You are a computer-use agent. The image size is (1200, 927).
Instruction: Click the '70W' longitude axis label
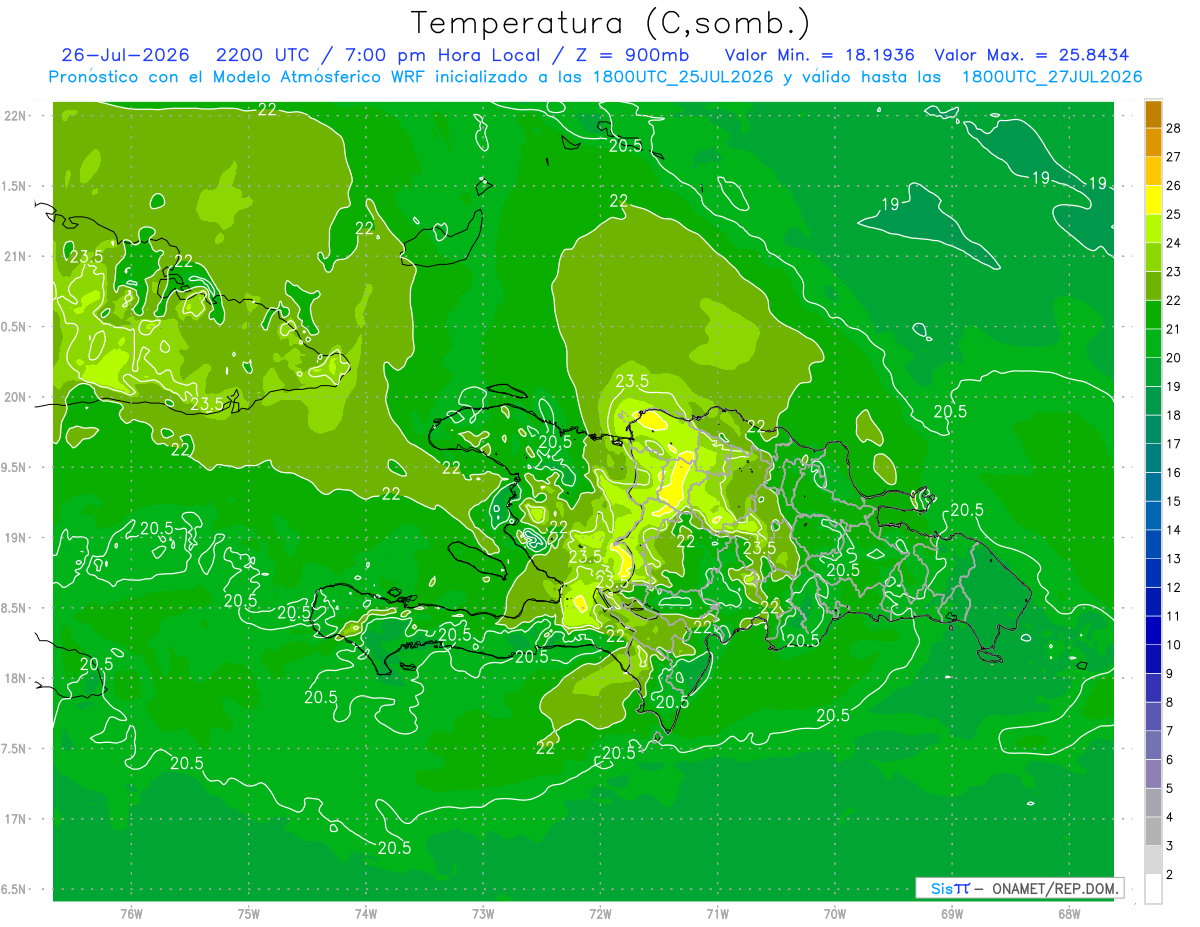tap(834, 913)
